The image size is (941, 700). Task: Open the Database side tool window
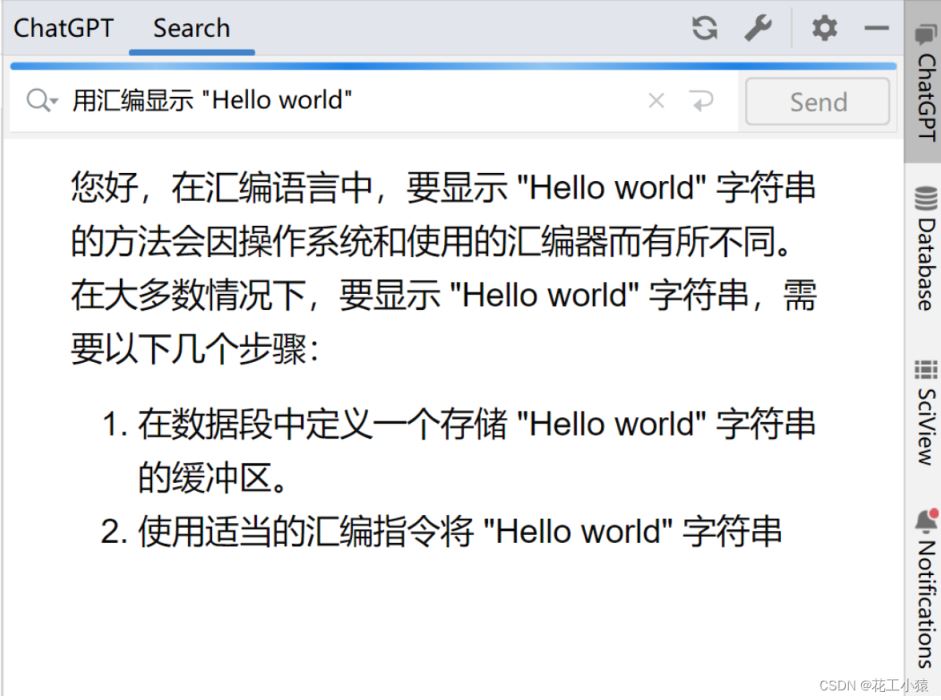pyautogui.click(x=925, y=248)
